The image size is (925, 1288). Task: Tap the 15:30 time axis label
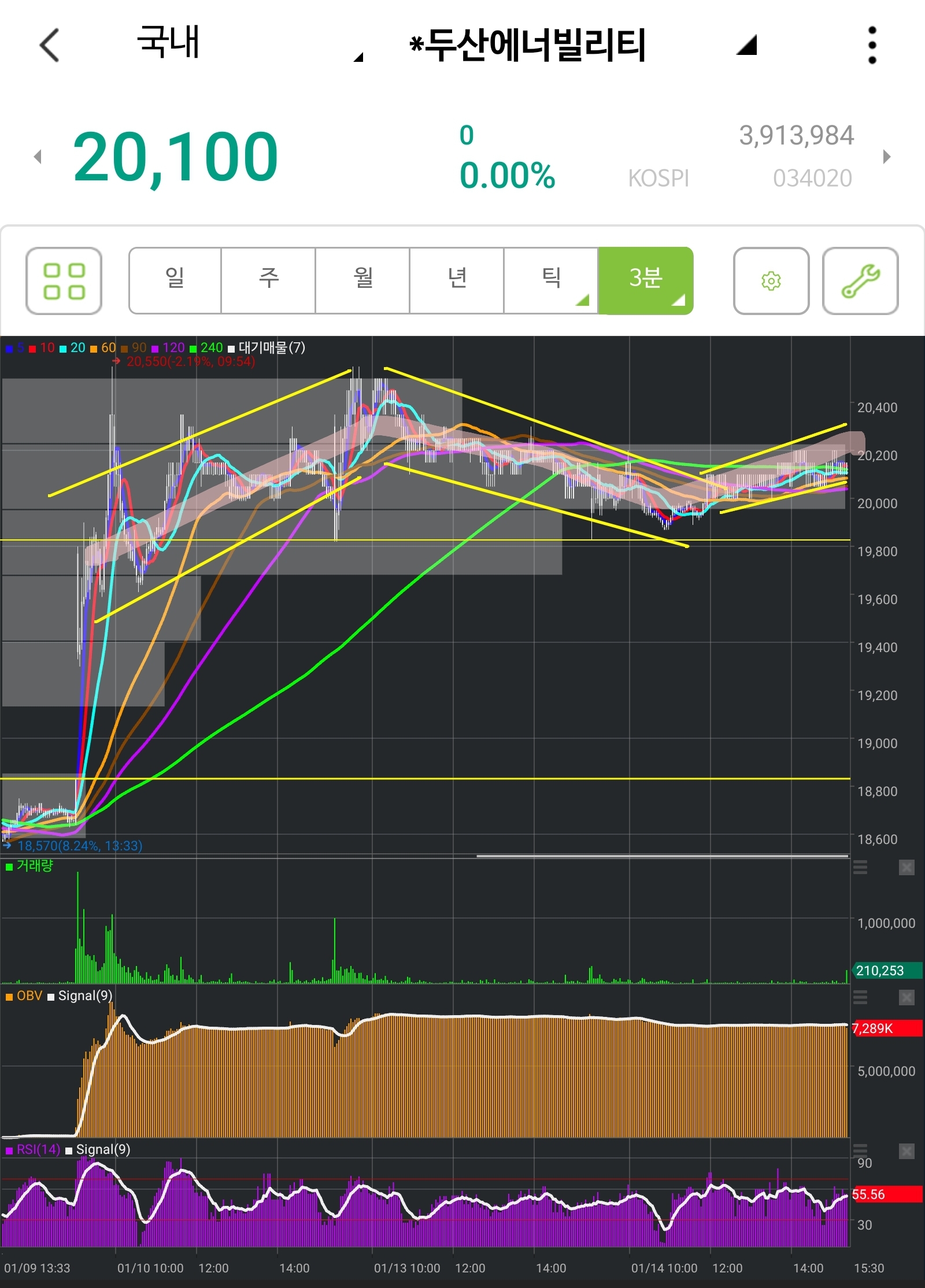[869, 1268]
